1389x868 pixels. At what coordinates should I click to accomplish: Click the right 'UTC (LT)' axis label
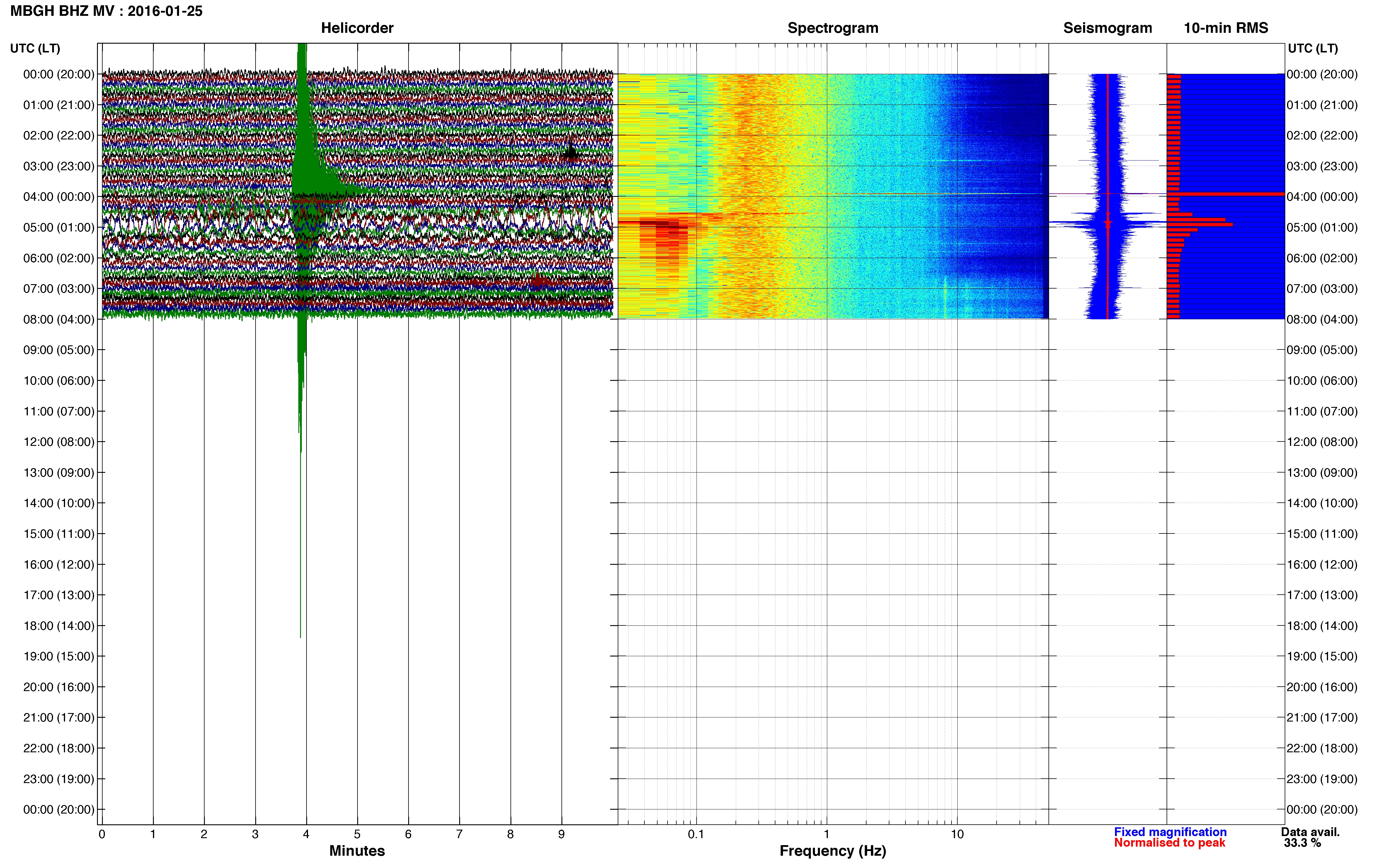tap(1313, 48)
